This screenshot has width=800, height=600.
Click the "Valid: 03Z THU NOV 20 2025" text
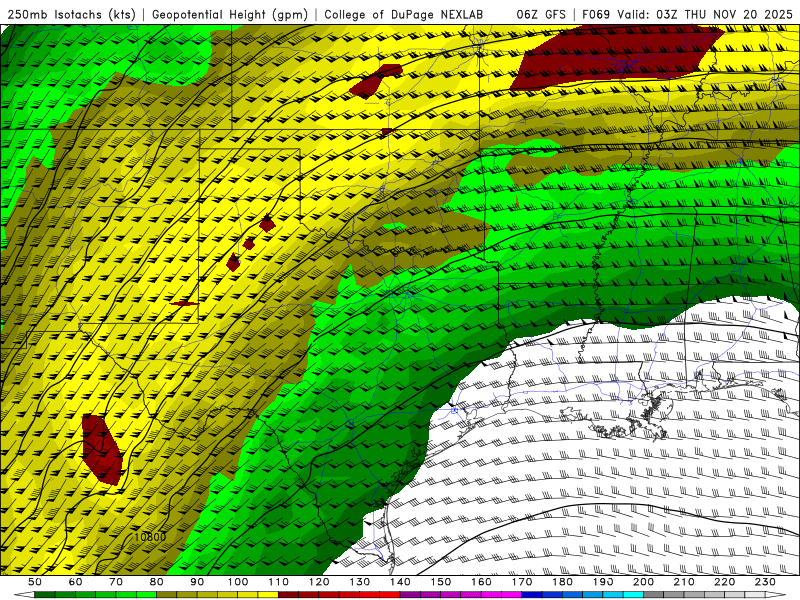tap(705, 14)
